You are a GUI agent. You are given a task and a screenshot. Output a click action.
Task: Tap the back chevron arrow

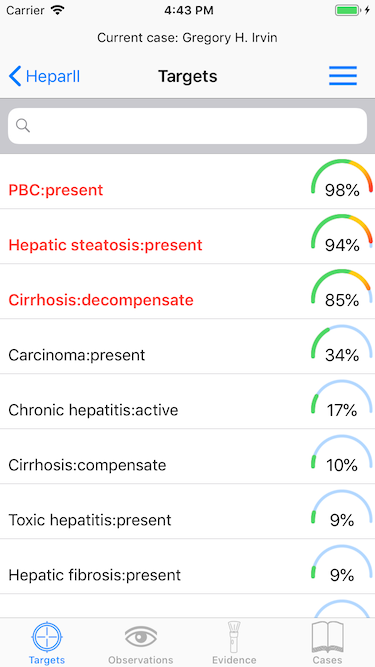[x=14, y=77]
